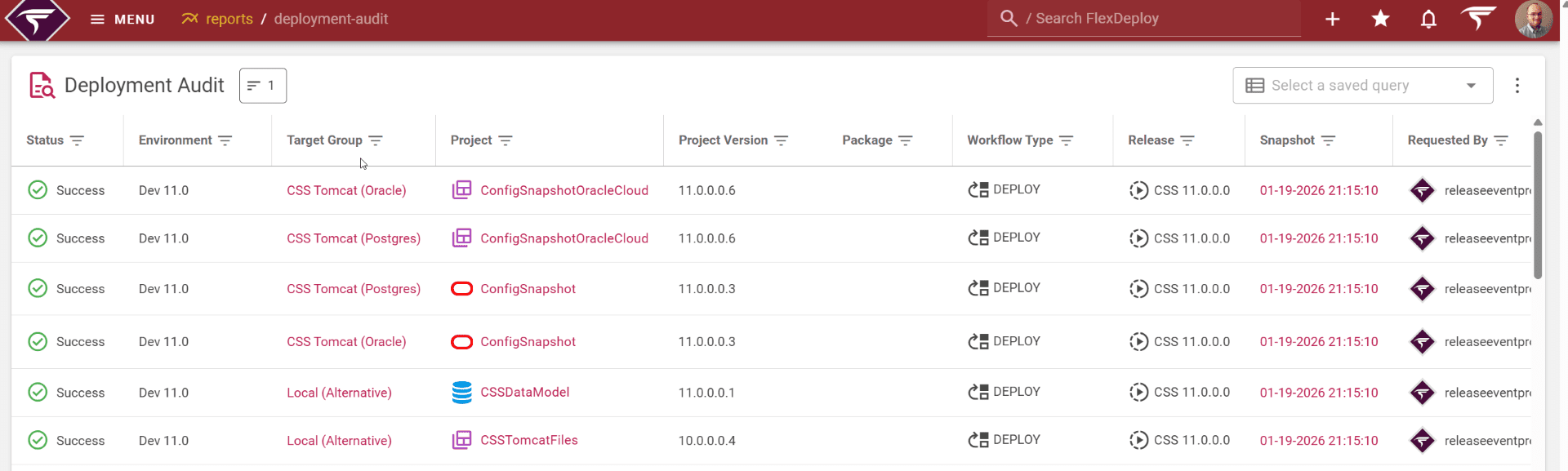Open notifications bell
Viewport: 1568px width, 471px height.
tap(1428, 19)
